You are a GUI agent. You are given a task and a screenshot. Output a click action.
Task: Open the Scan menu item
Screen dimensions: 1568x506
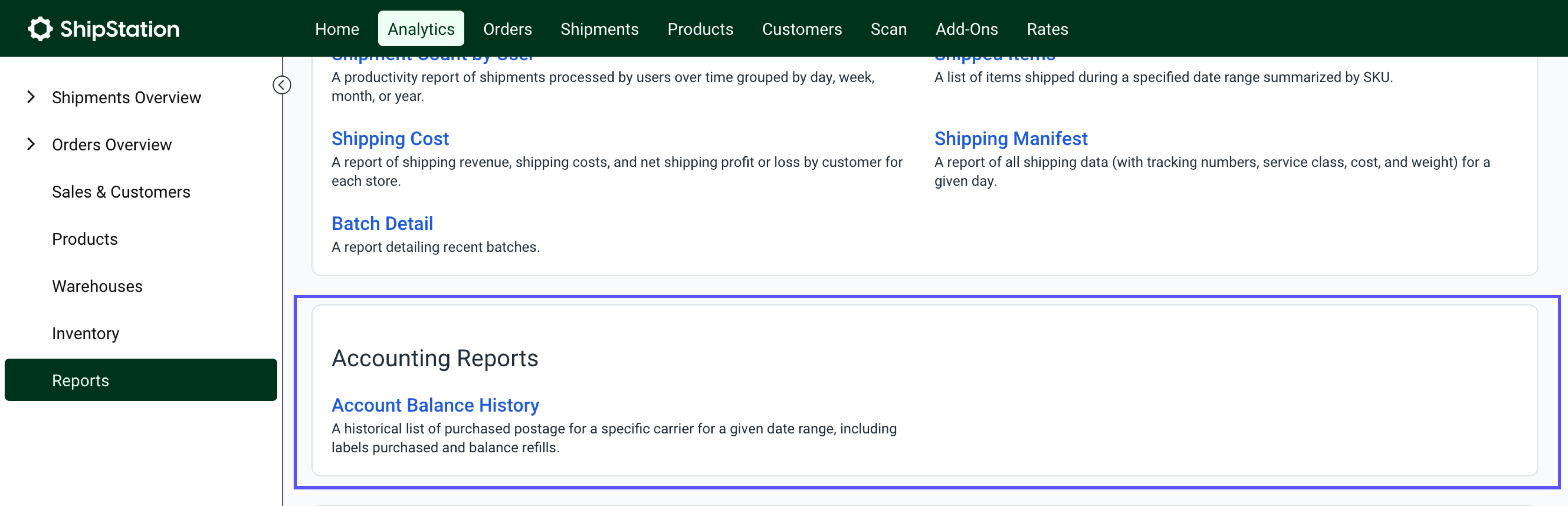tap(888, 29)
